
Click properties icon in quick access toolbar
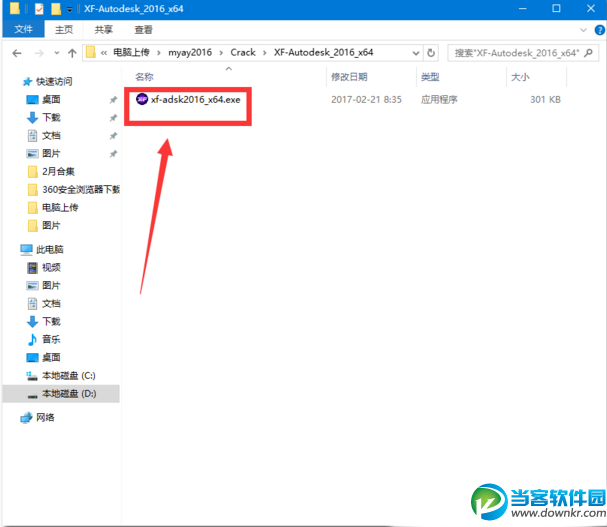tap(39, 9)
